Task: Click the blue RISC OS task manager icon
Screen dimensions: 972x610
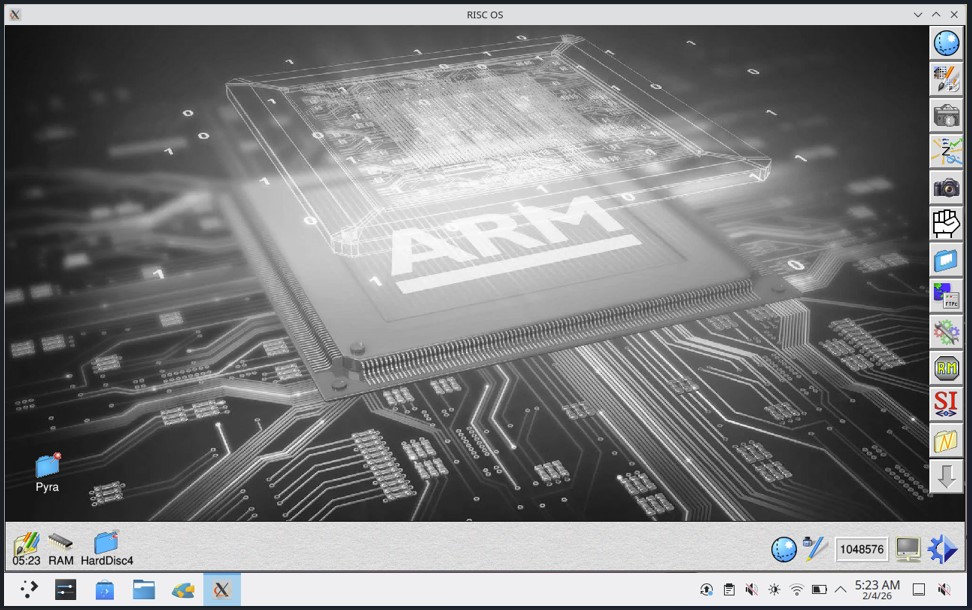Action: (942, 548)
